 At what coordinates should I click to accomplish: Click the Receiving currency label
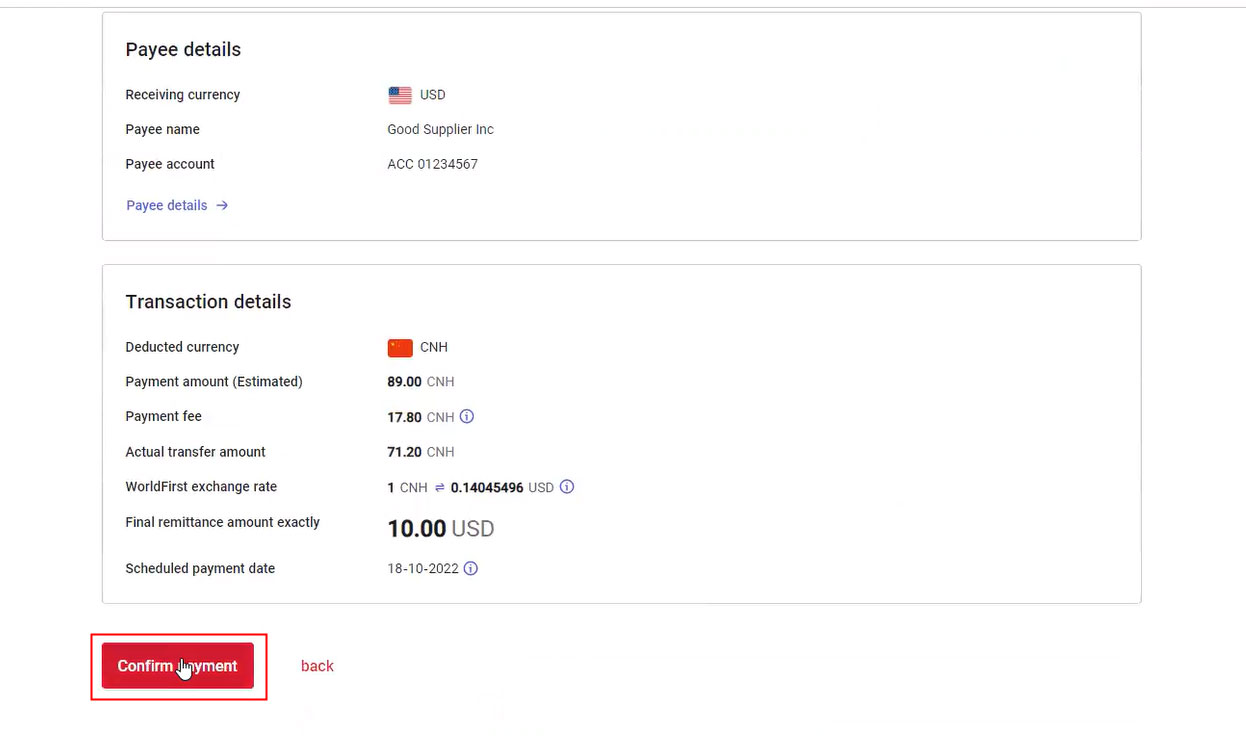182,95
